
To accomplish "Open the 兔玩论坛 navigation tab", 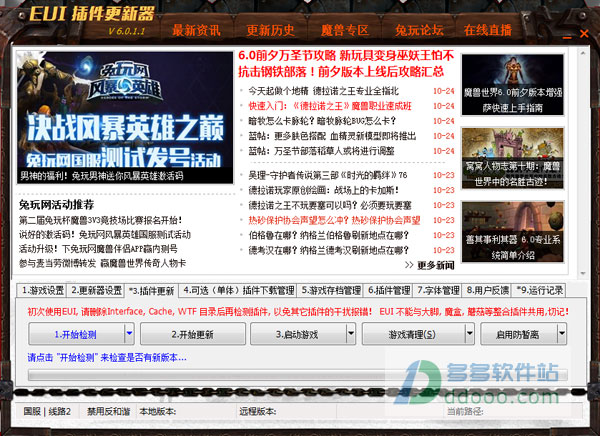I will point(419,30).
